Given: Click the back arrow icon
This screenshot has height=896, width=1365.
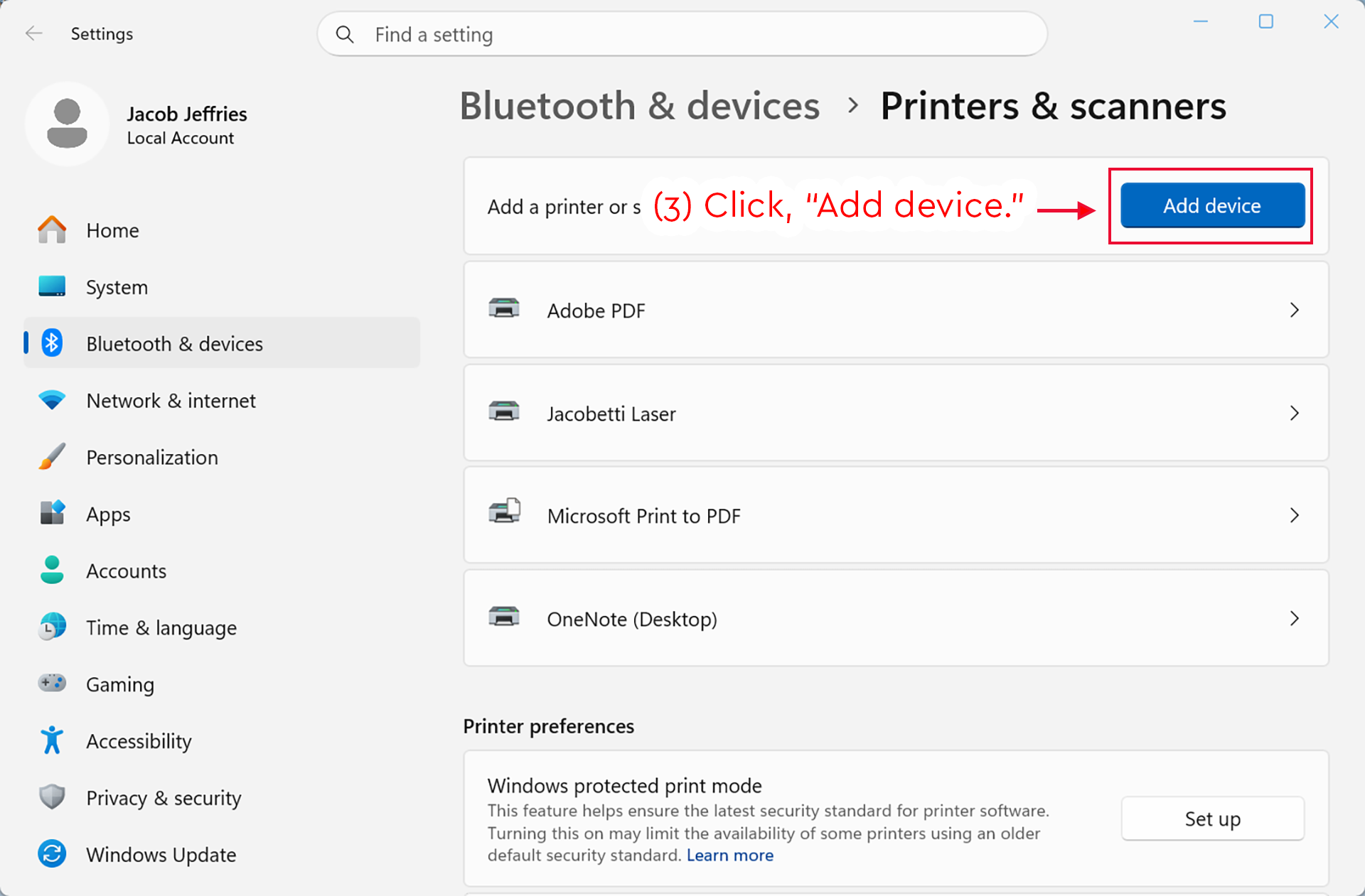Looking at the screenshot, I should (34, 33).
